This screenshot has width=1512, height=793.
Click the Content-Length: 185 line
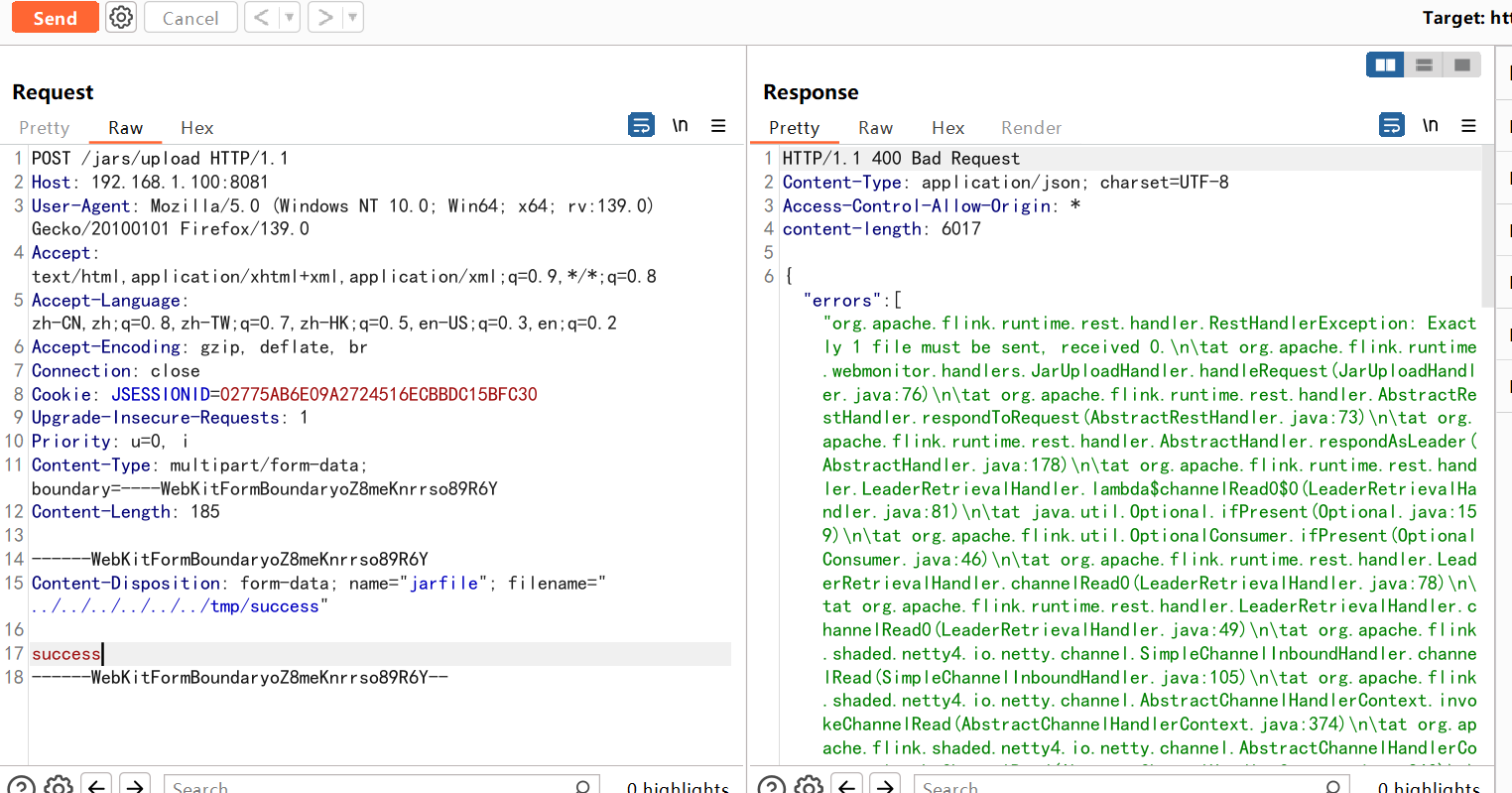click(126, 512)
